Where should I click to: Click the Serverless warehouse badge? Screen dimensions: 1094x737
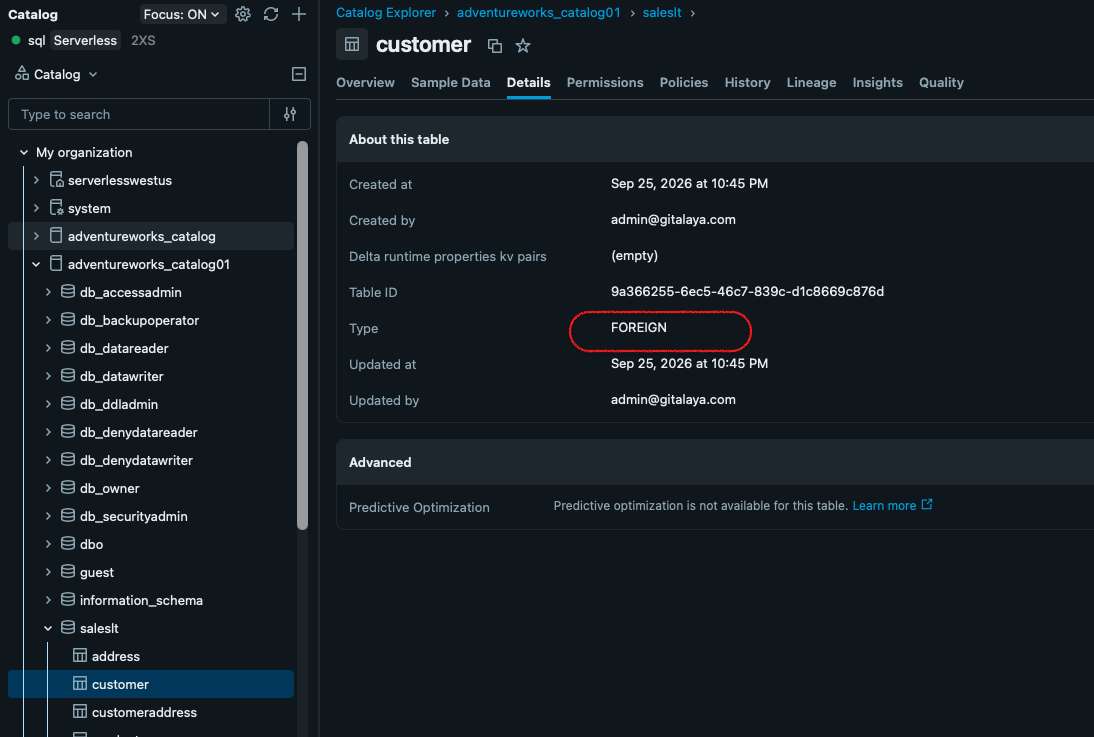(x=85, y=40)
